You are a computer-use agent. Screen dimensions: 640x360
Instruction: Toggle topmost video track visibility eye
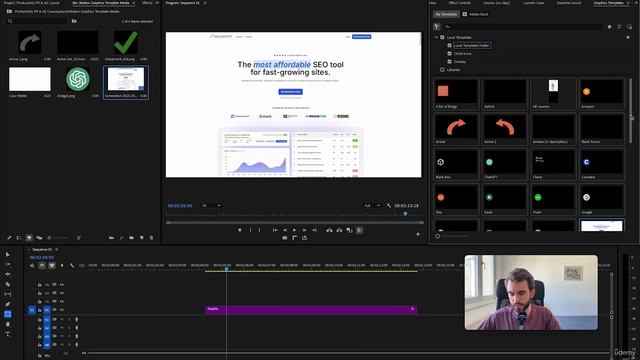point(62,284)
